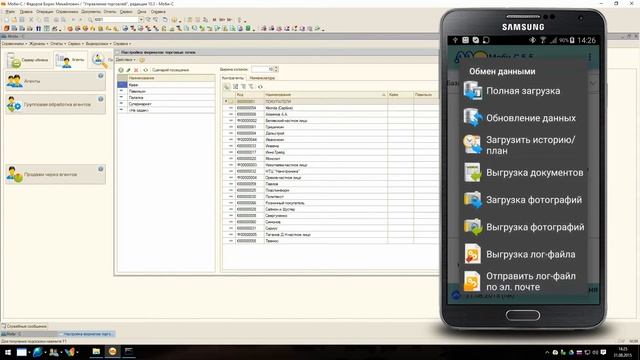Activate the Настройка форматов window tab at bottom

(86, 334)
